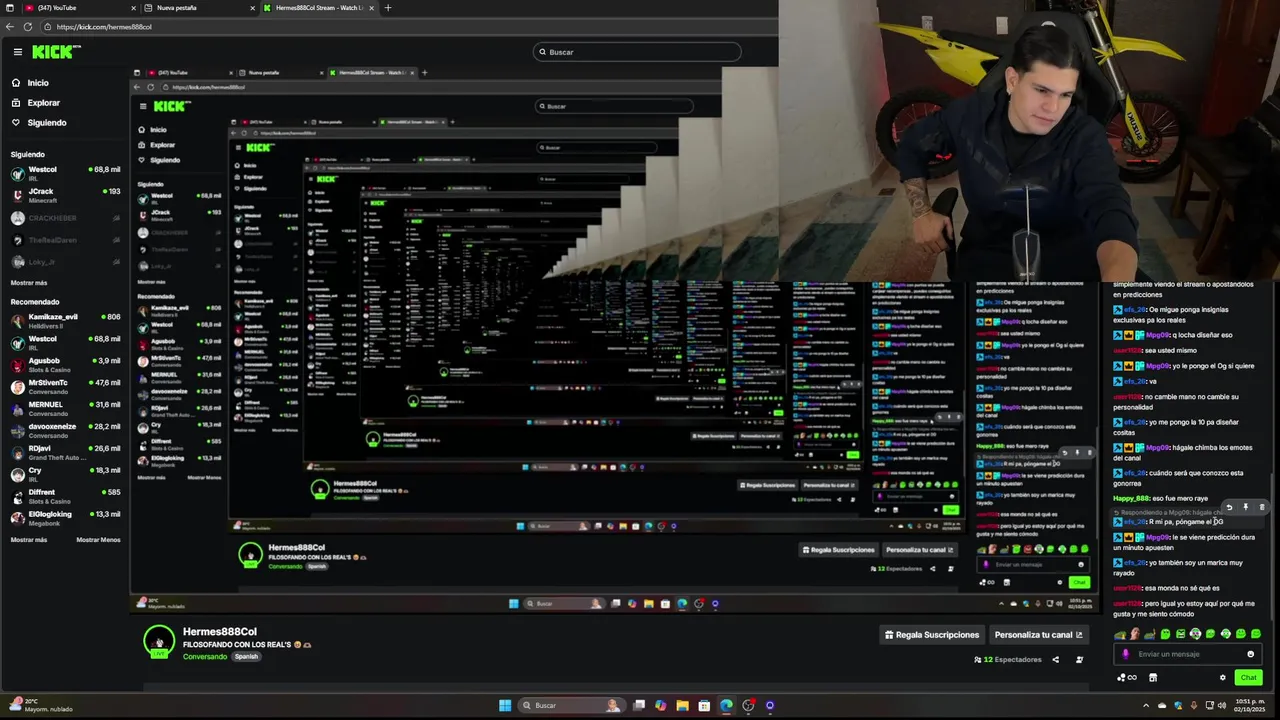Go to Inicio in the outermost Kick sidebar
1280x720 pixels.
pyautogui.click(x=30, y=83)
